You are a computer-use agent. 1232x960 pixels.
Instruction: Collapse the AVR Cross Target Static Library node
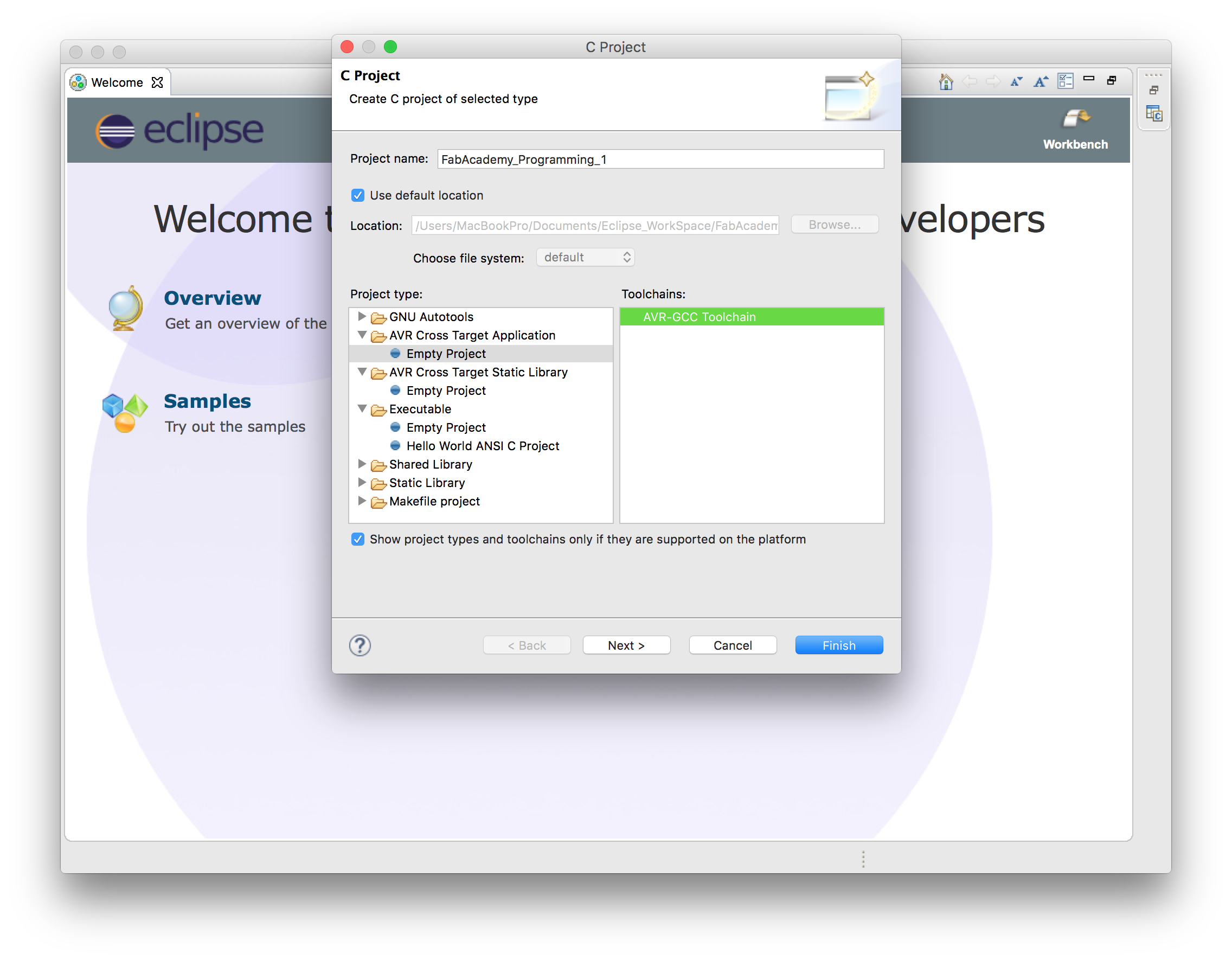tap(362, 372)
